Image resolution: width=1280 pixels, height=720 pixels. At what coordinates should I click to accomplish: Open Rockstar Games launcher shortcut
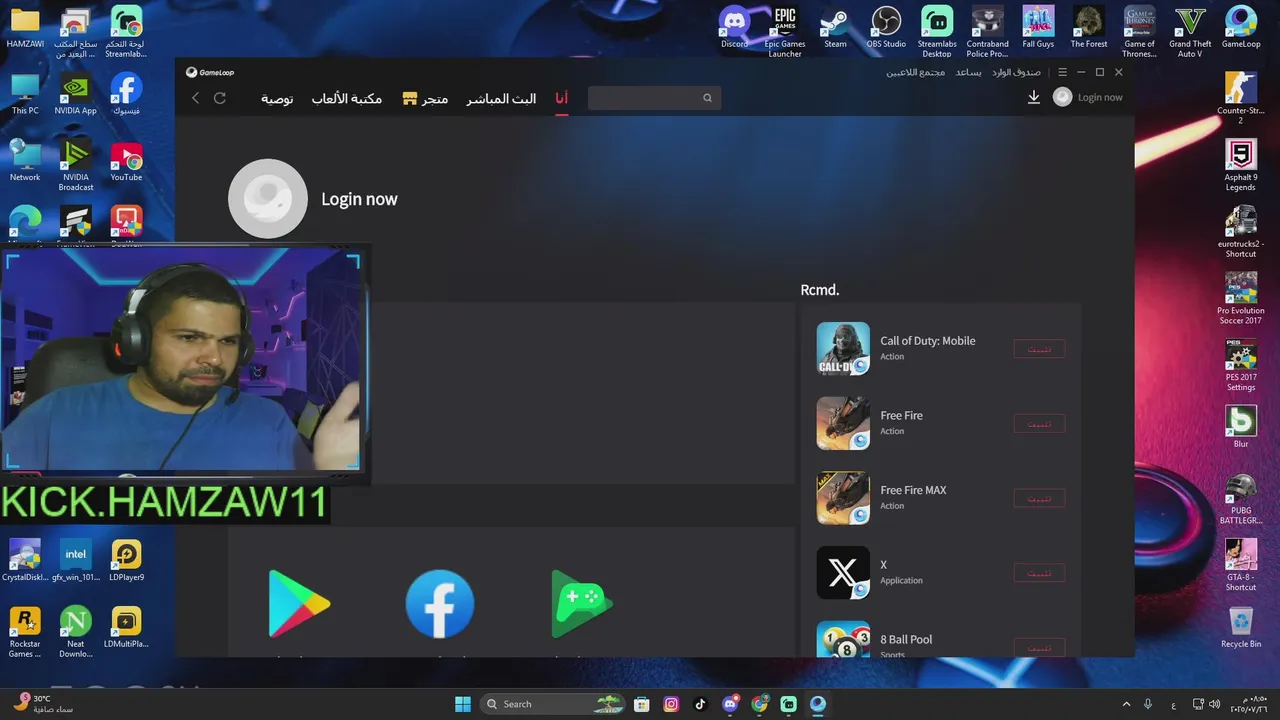(x=25, y=631)
